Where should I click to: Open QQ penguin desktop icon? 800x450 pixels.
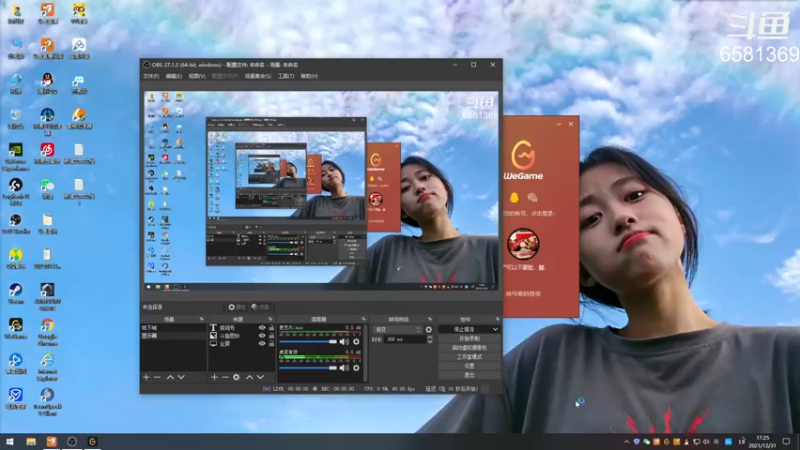coord(47,83)
